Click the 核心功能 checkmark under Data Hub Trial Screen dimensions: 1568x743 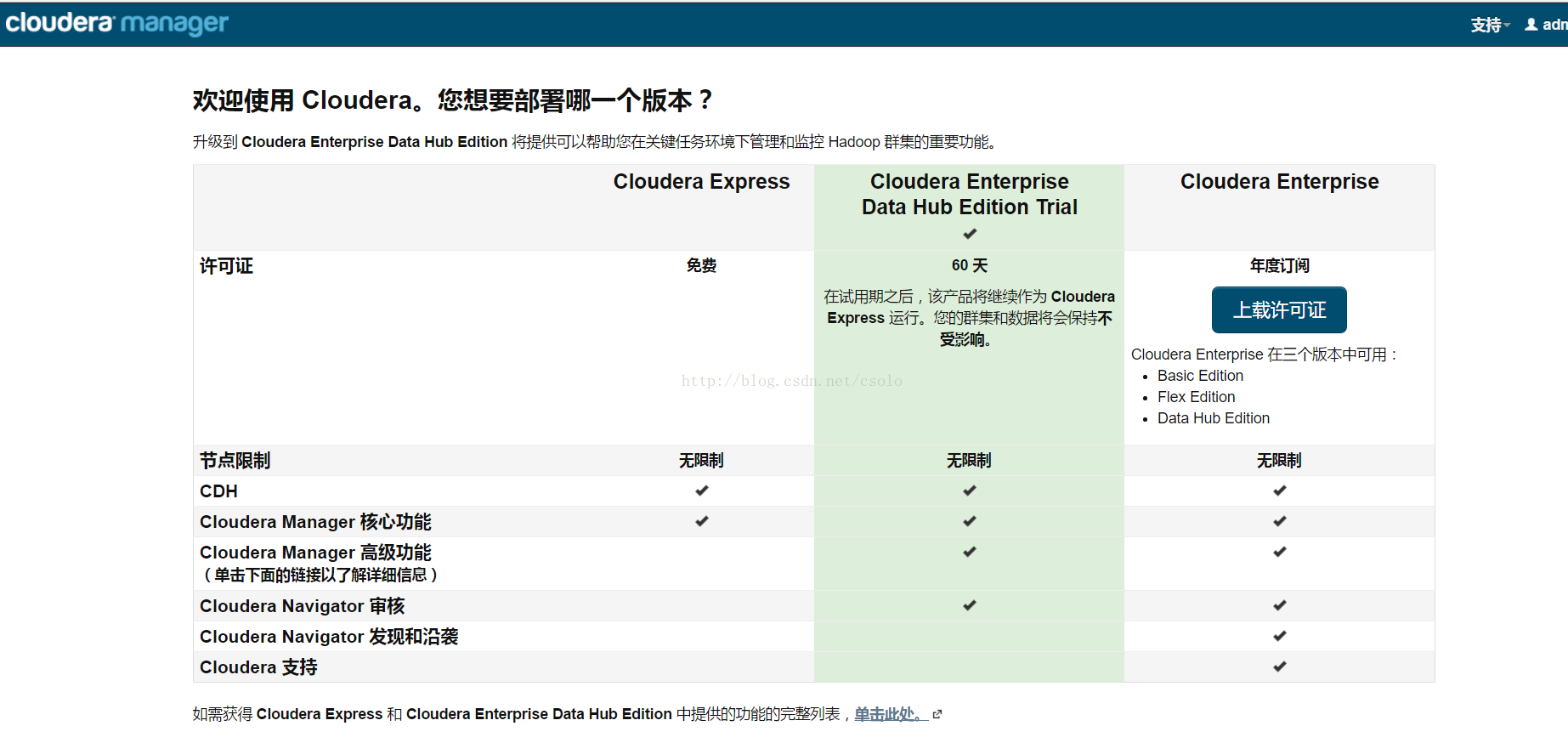(969, 521)
